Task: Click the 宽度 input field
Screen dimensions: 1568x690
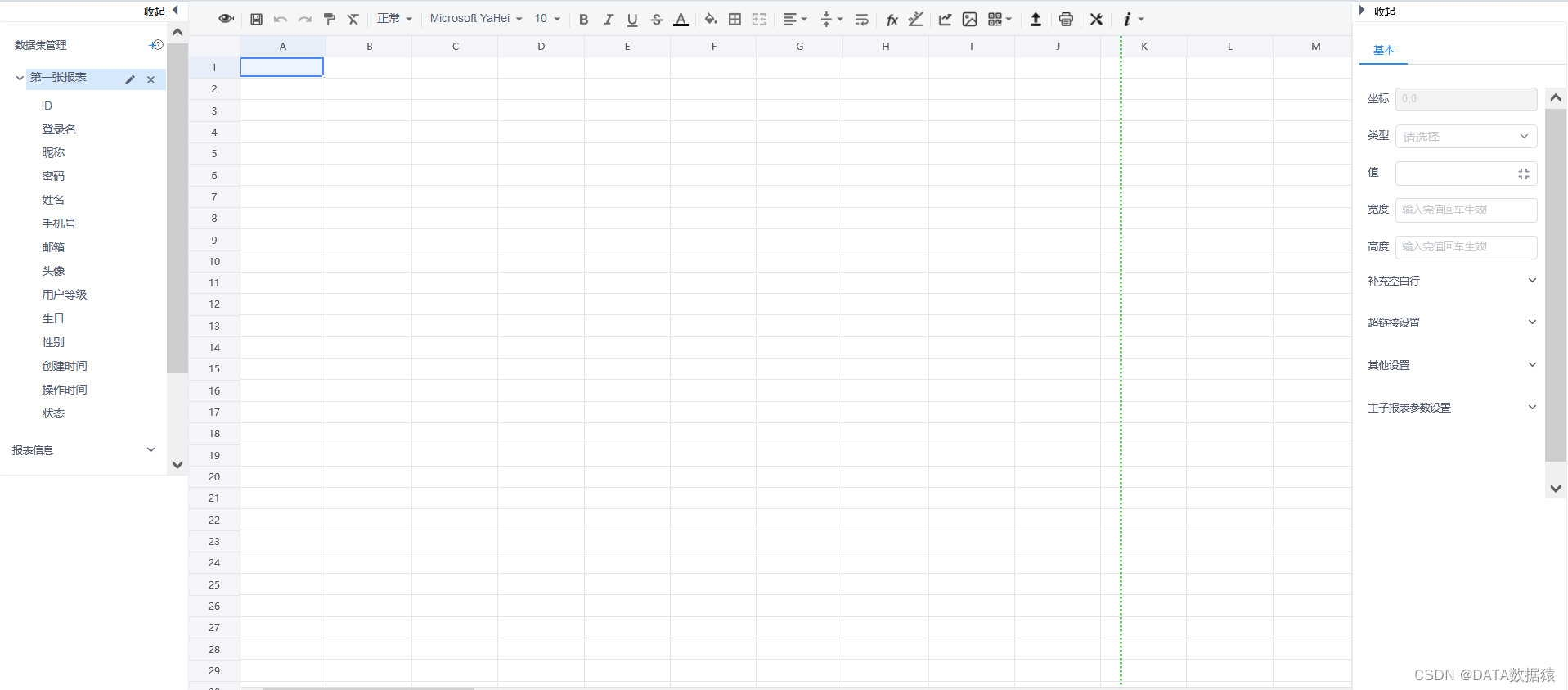Action: pos(1466,210)
